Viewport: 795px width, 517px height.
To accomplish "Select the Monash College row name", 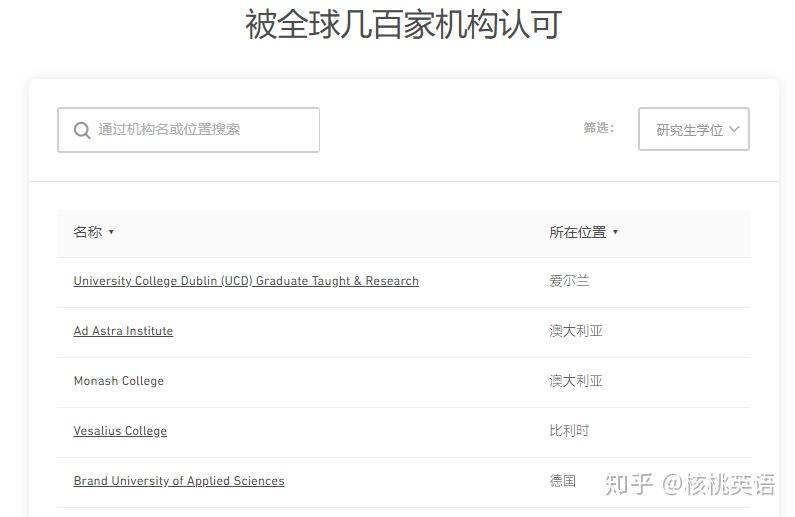I will (x=119, y=381).
